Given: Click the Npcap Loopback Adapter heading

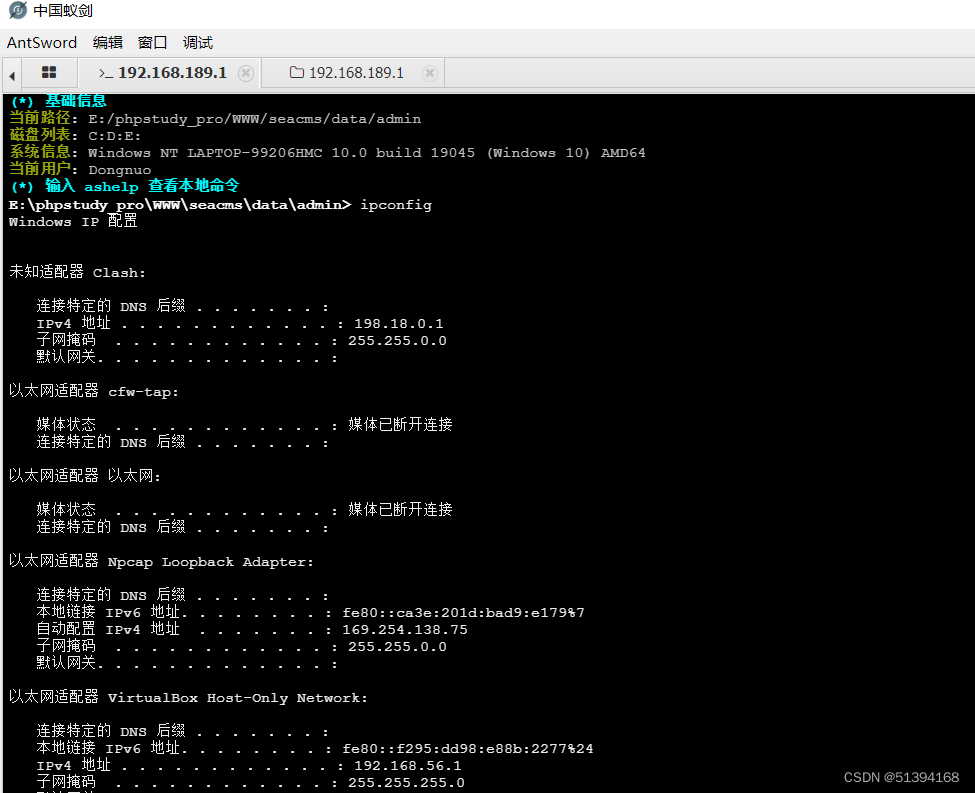Looking at the screenshot, I should pos(161,562).
